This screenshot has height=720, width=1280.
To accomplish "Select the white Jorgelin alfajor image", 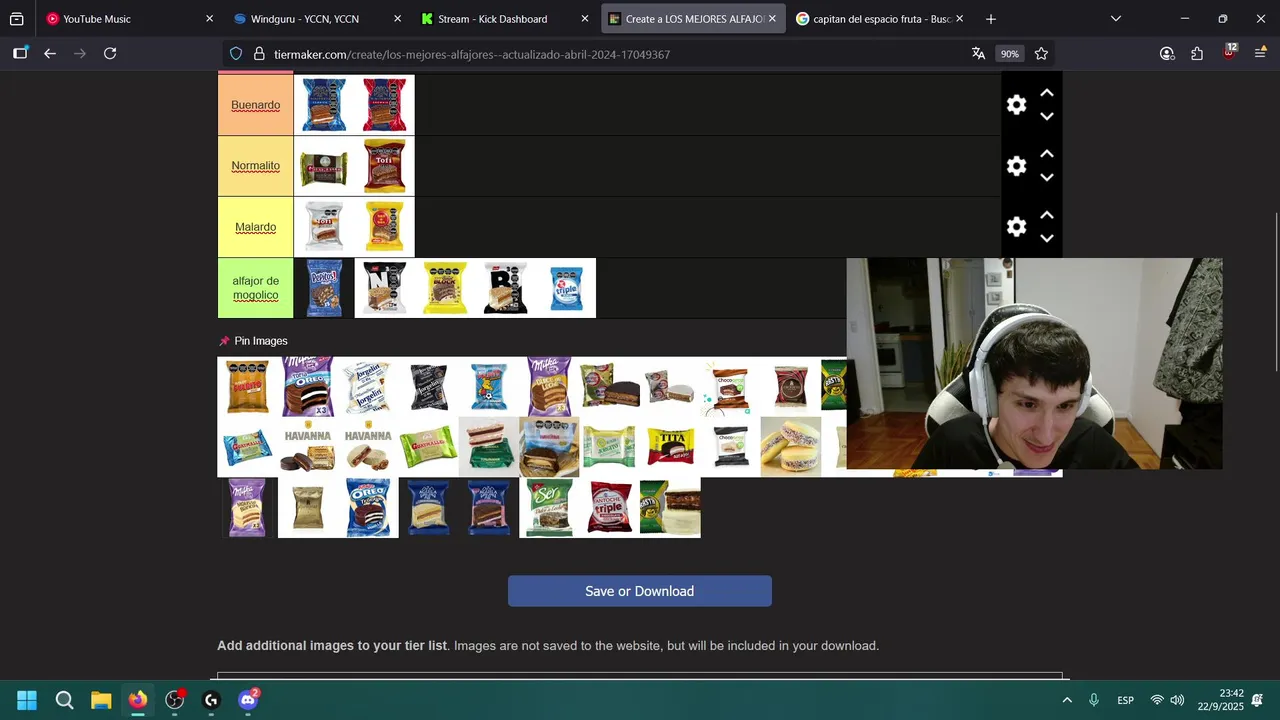I will coord(368,387).
